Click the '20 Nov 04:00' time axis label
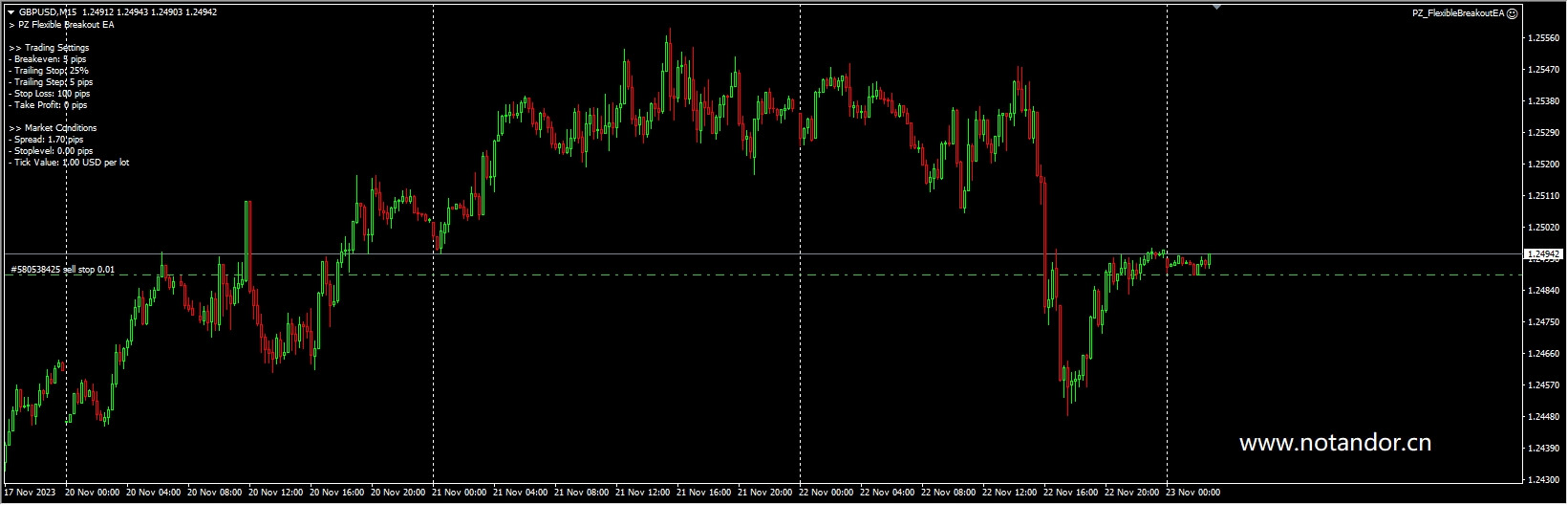The image size is (1568, 505). (x=154, y=494)
